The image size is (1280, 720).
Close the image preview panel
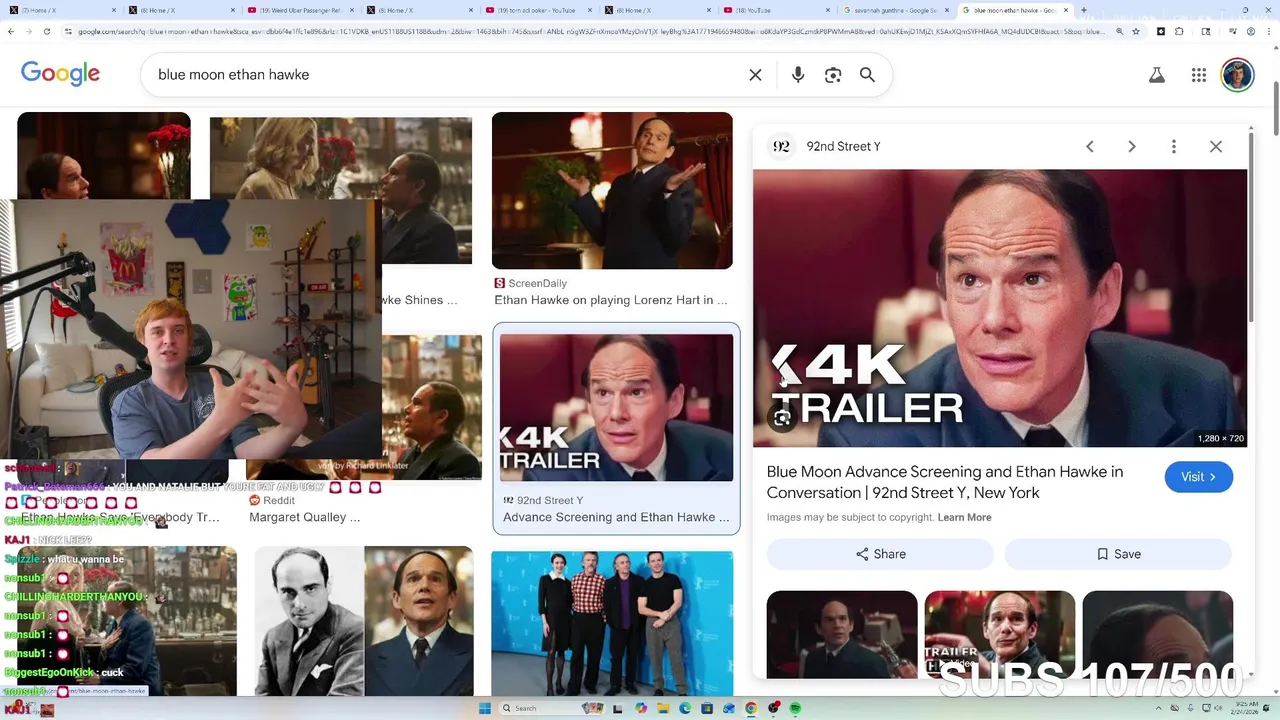coord(1216,146)
